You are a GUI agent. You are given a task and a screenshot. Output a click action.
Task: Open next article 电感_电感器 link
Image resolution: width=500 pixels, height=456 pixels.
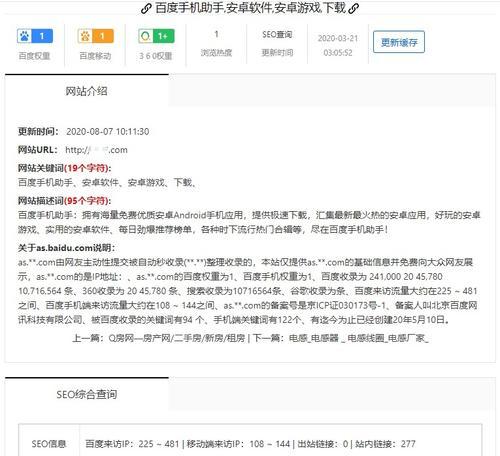tap(359, 338)
